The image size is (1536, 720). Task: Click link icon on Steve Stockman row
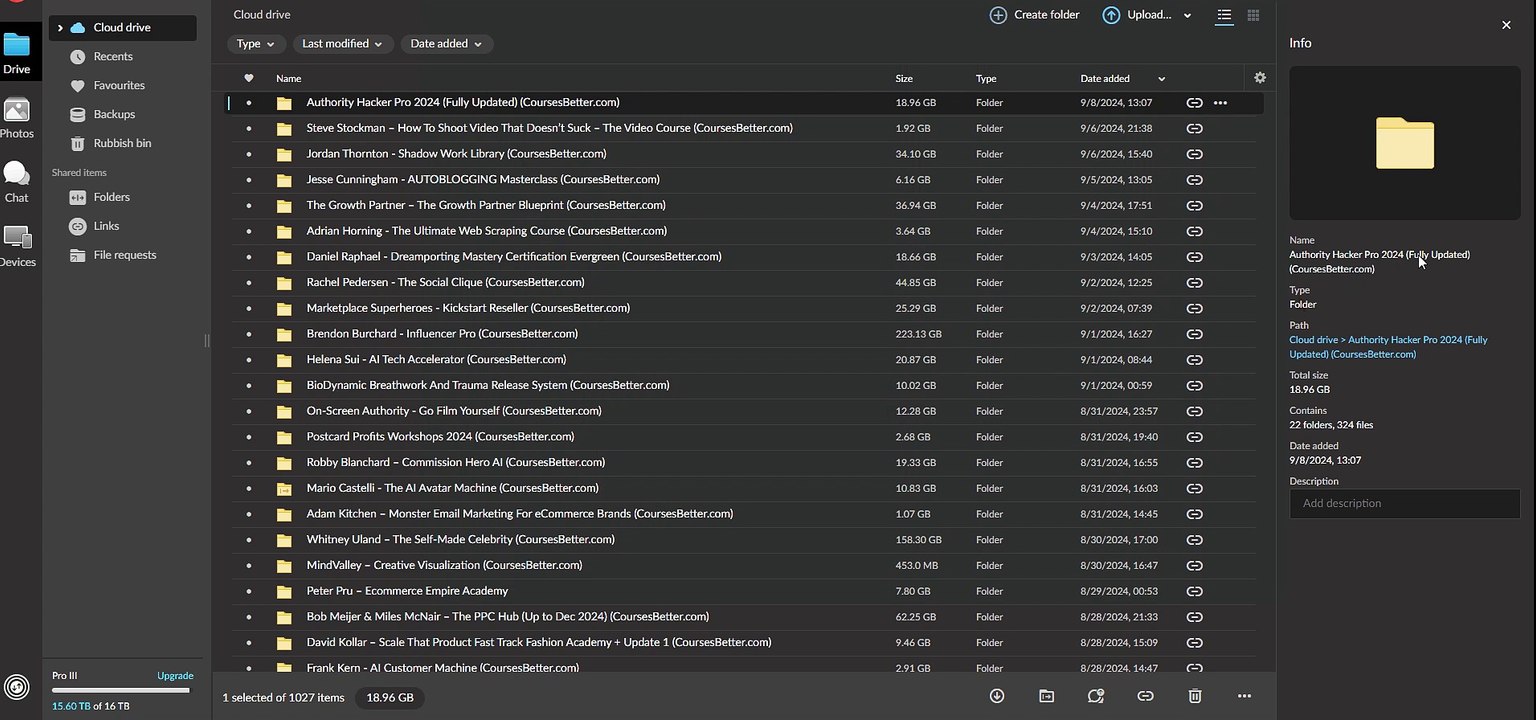1194,128
